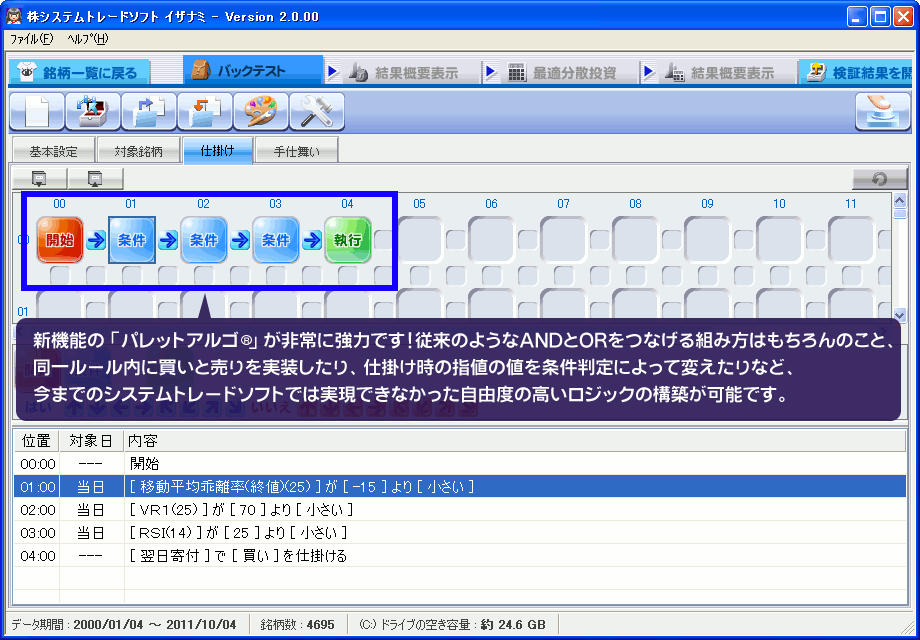Click the small button with downward arrow icon
The height and width of the screenshot is (640, 920).
(x=39, y=178)
